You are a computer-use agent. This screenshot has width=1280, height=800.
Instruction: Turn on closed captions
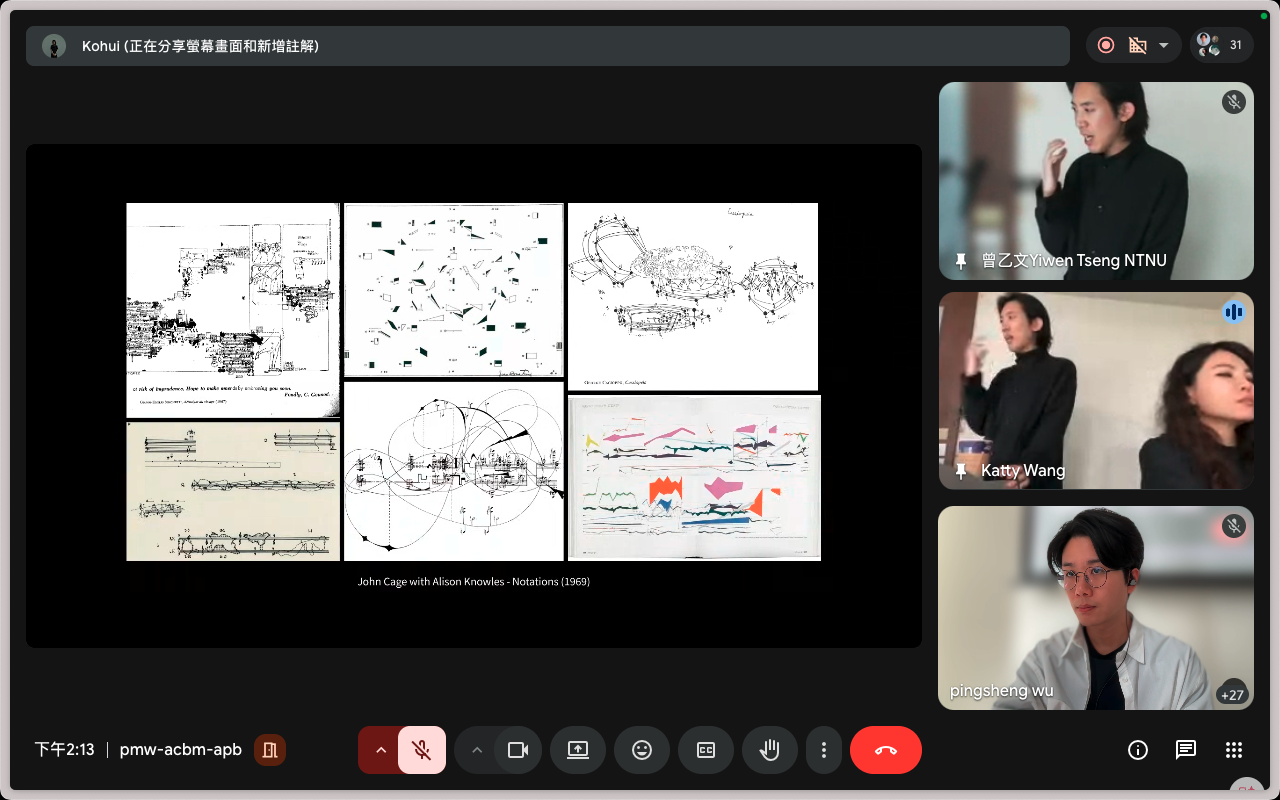click(706, 750)
